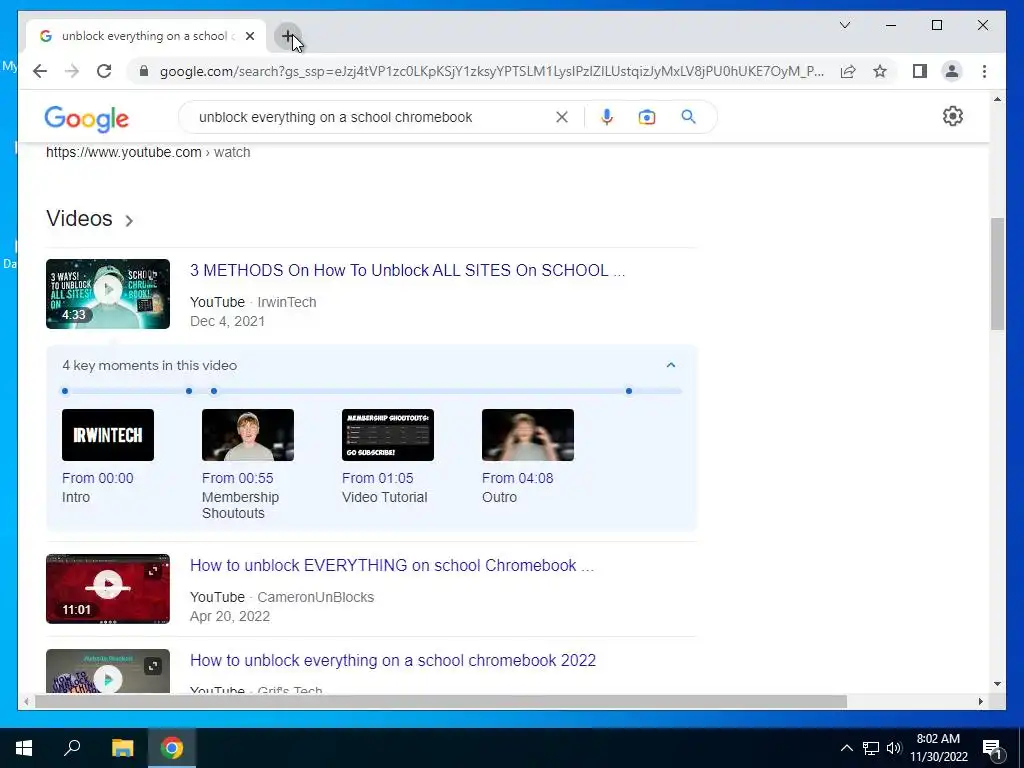This screenshot has width=1024, height=768.
Task: Go back to the previous page
Action: click(40, 71)
